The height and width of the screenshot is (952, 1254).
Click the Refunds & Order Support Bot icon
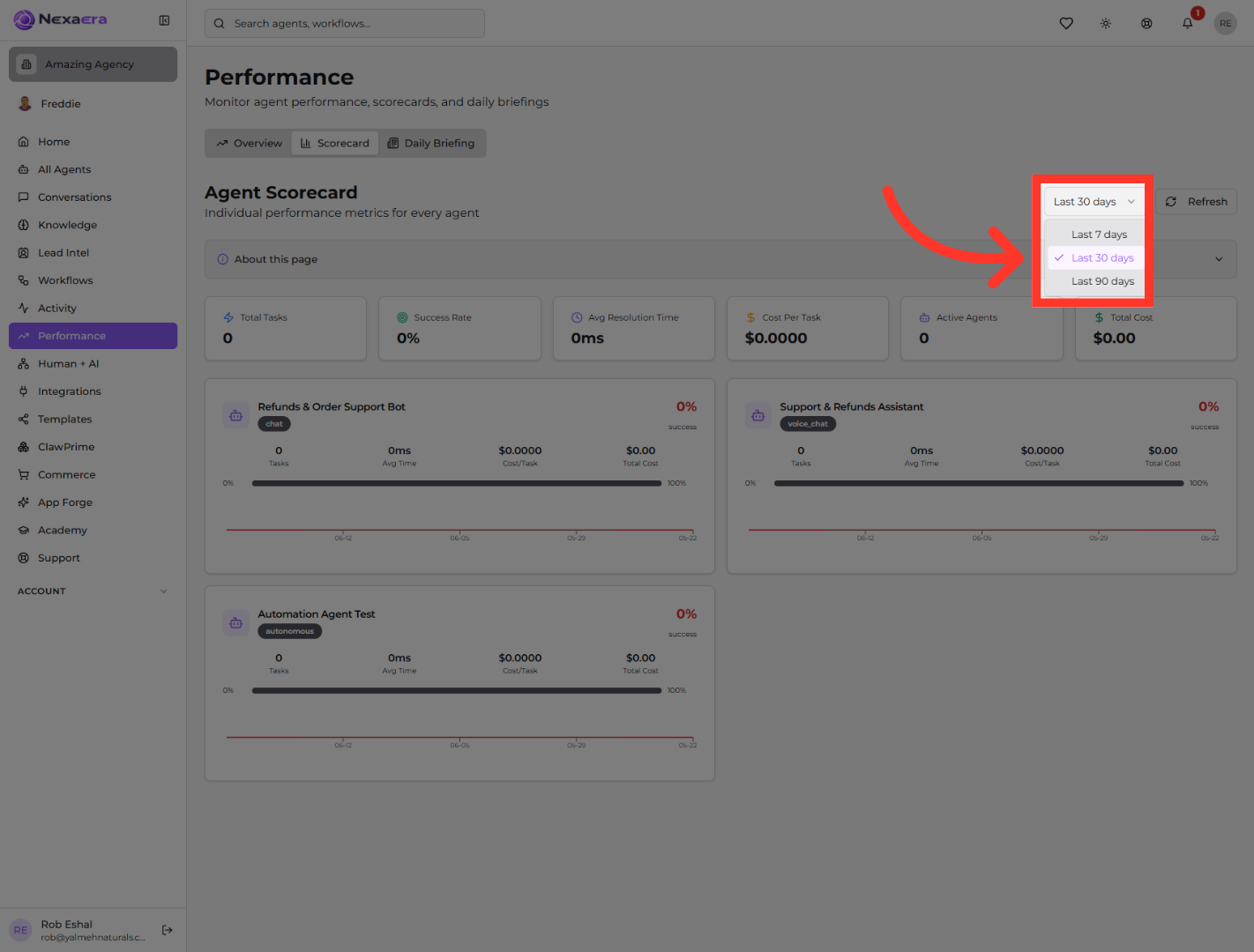(235, 415)
